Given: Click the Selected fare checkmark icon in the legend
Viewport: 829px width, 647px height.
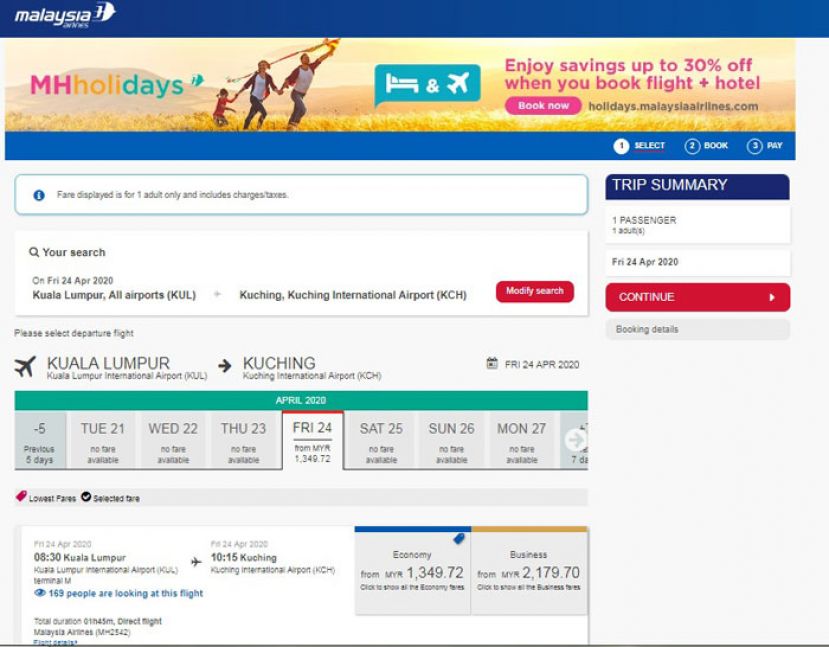Looking at the screenshot, I should [x=86, y=497].
